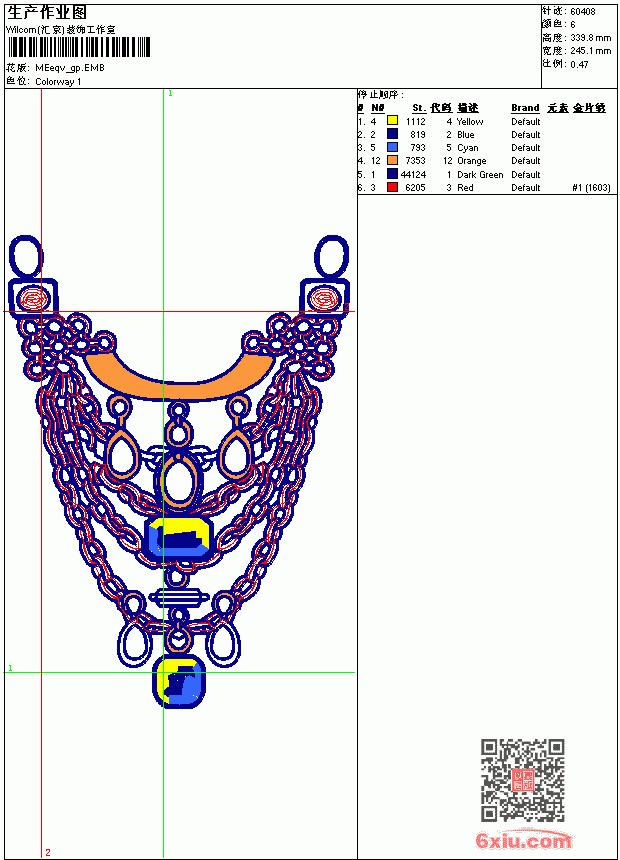Click the N# column header
This screenshot has height=860, width=620.
click(377, 108)
